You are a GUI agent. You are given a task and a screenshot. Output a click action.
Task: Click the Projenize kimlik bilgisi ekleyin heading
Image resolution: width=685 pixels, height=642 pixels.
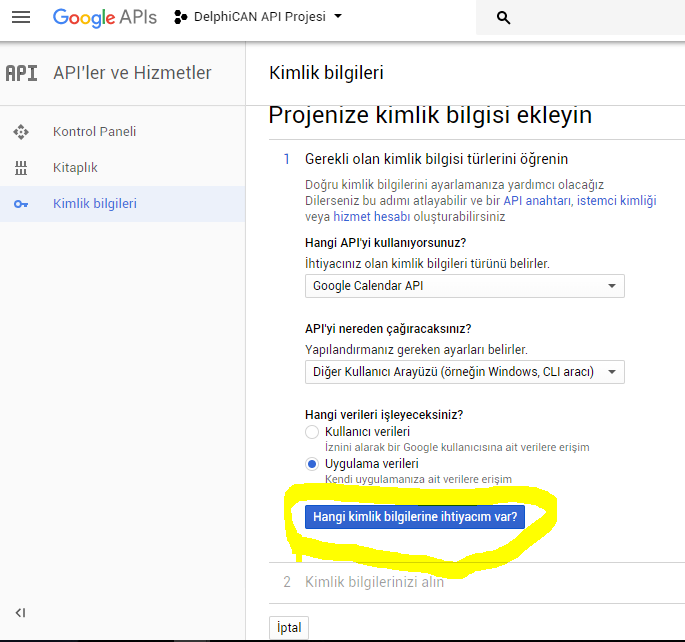coord(430,115)
